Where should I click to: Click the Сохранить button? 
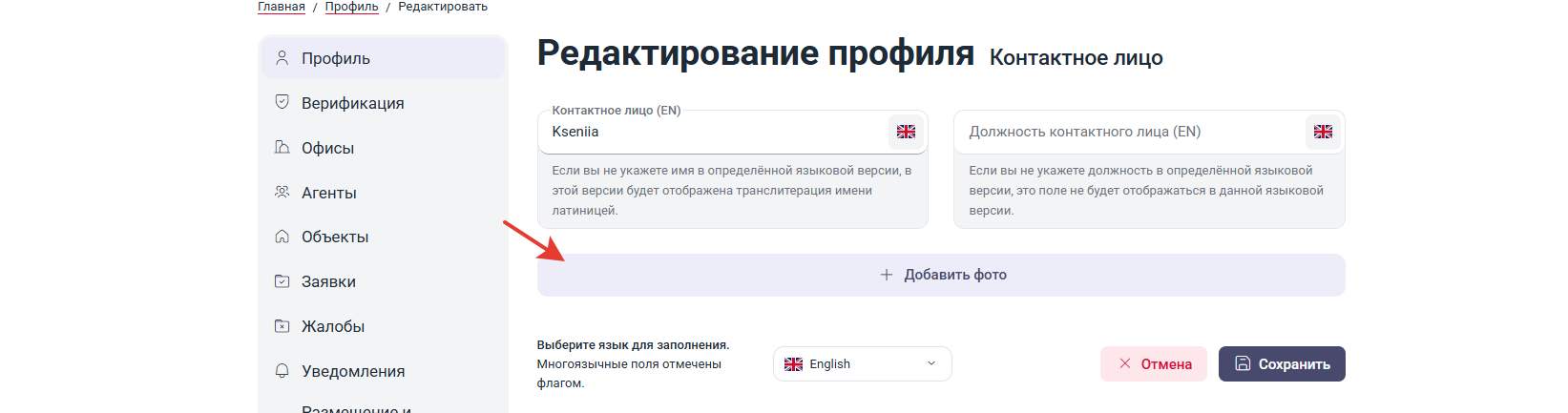click(1282, 363)
